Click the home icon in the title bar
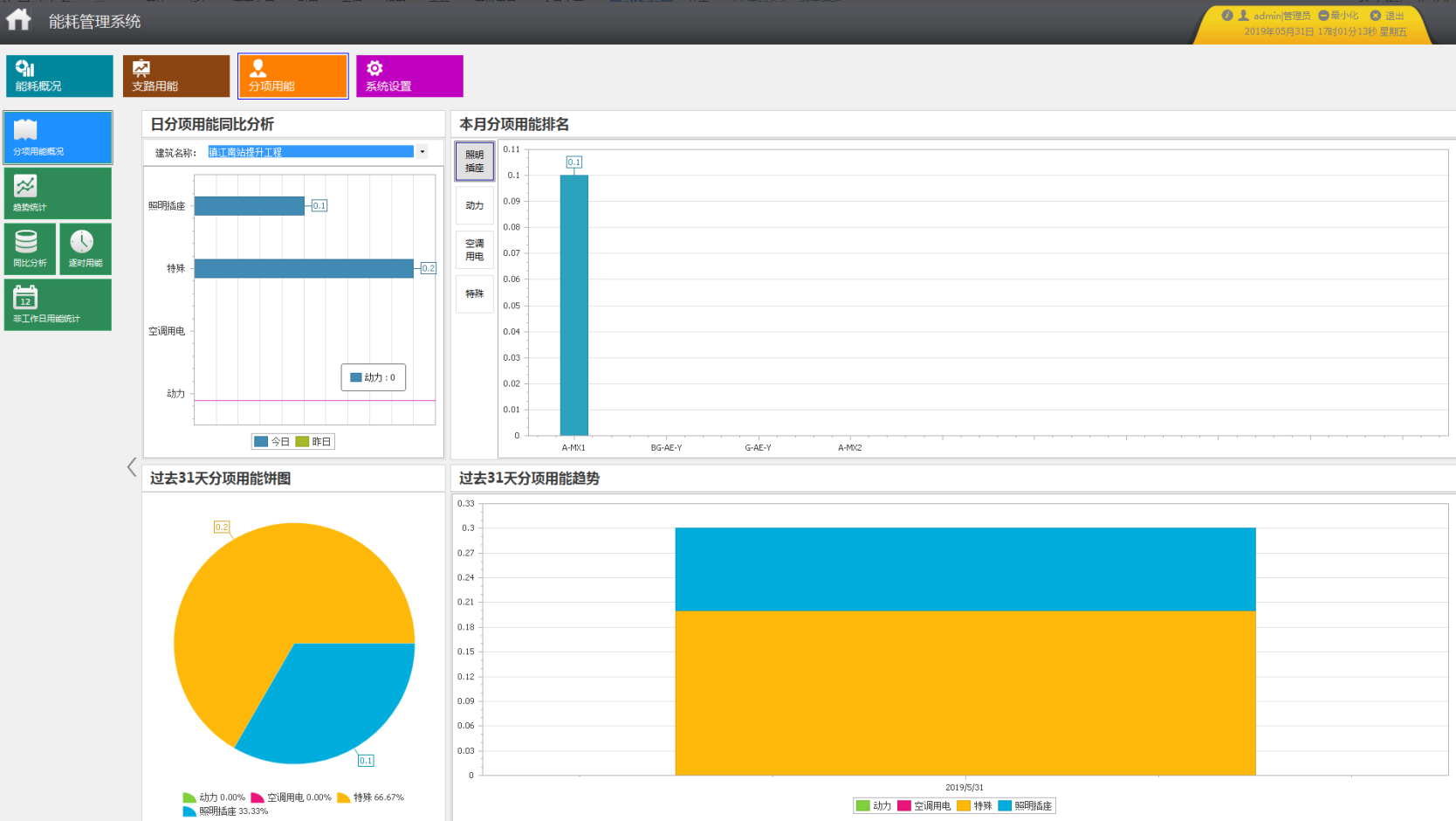 click(x=18, y=19)
